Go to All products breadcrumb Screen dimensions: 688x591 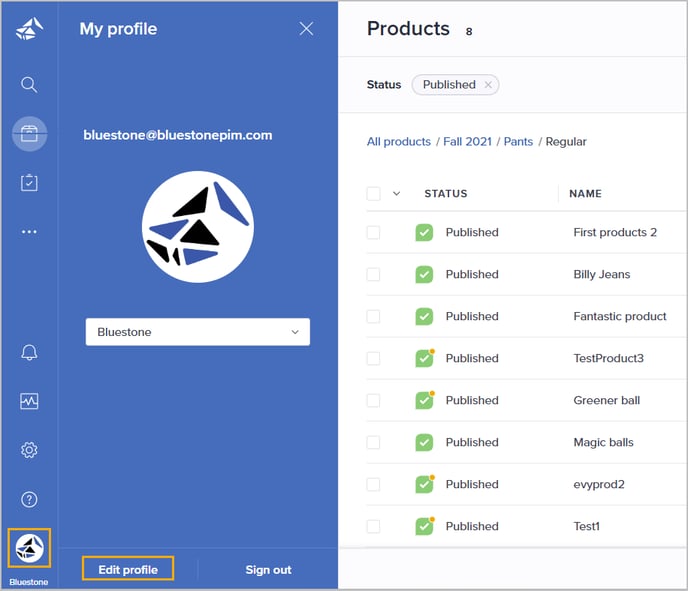tap(398, 142)
